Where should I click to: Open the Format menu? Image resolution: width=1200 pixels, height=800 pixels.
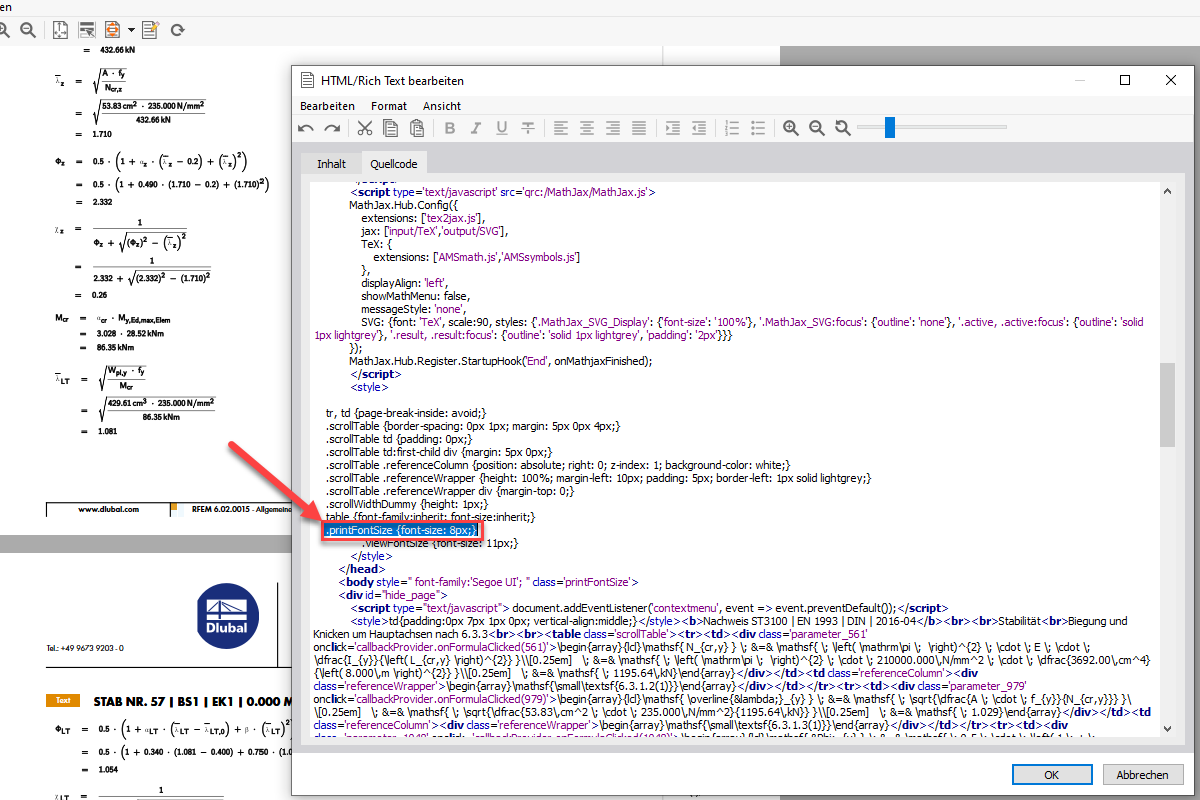(389, 106)
